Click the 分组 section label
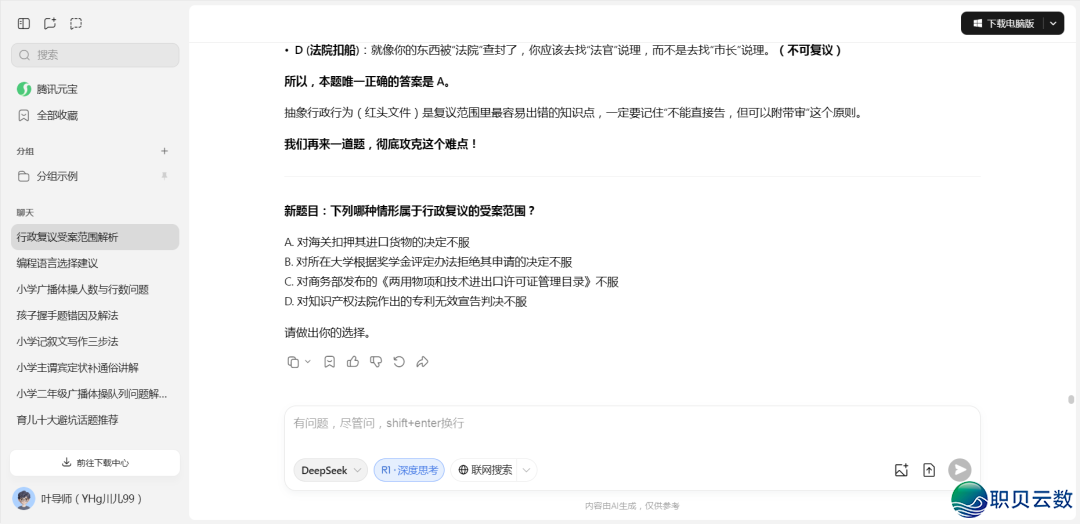Image resolution: width=1080 pixels, height=524 pixels. tap(25, 151)
